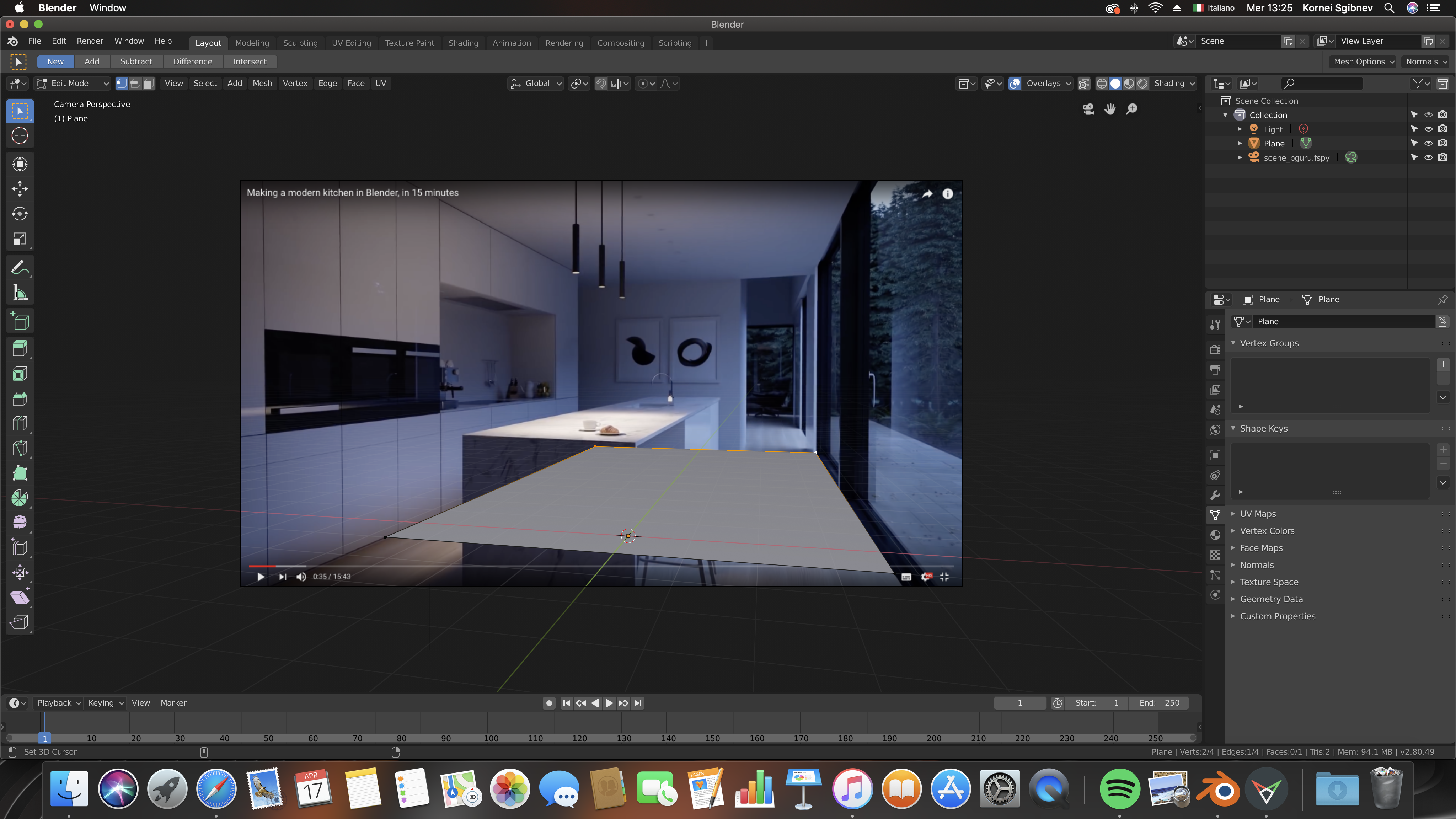Open the Mesh menu
Viewport: 1456px width, 819px height.
(x=262, y=84)
